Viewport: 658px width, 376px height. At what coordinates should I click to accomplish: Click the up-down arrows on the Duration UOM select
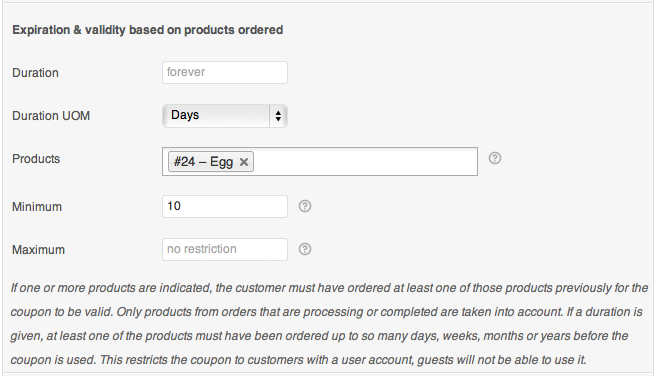(x=278, y=116)
